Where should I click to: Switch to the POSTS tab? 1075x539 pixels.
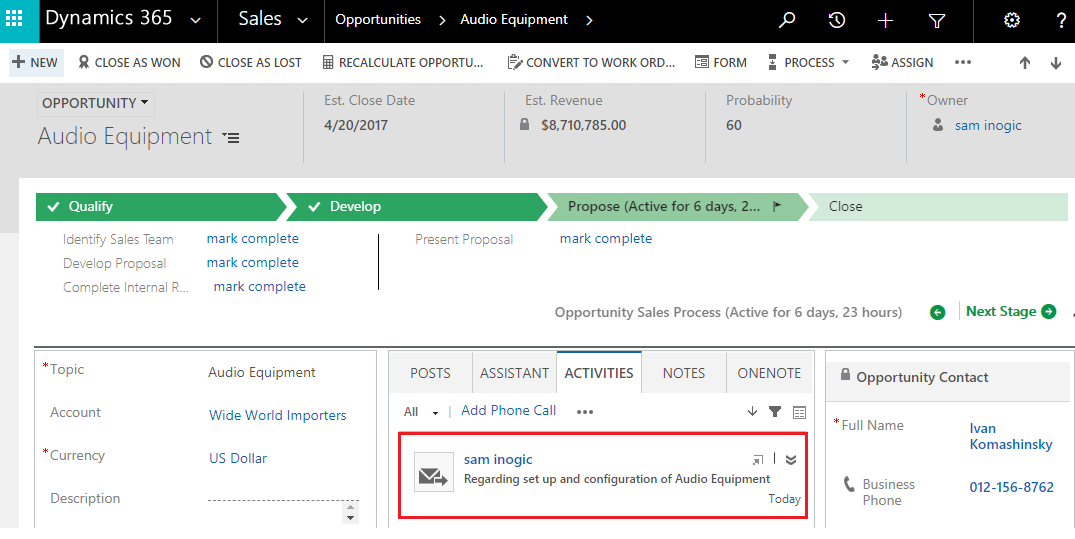430,373
